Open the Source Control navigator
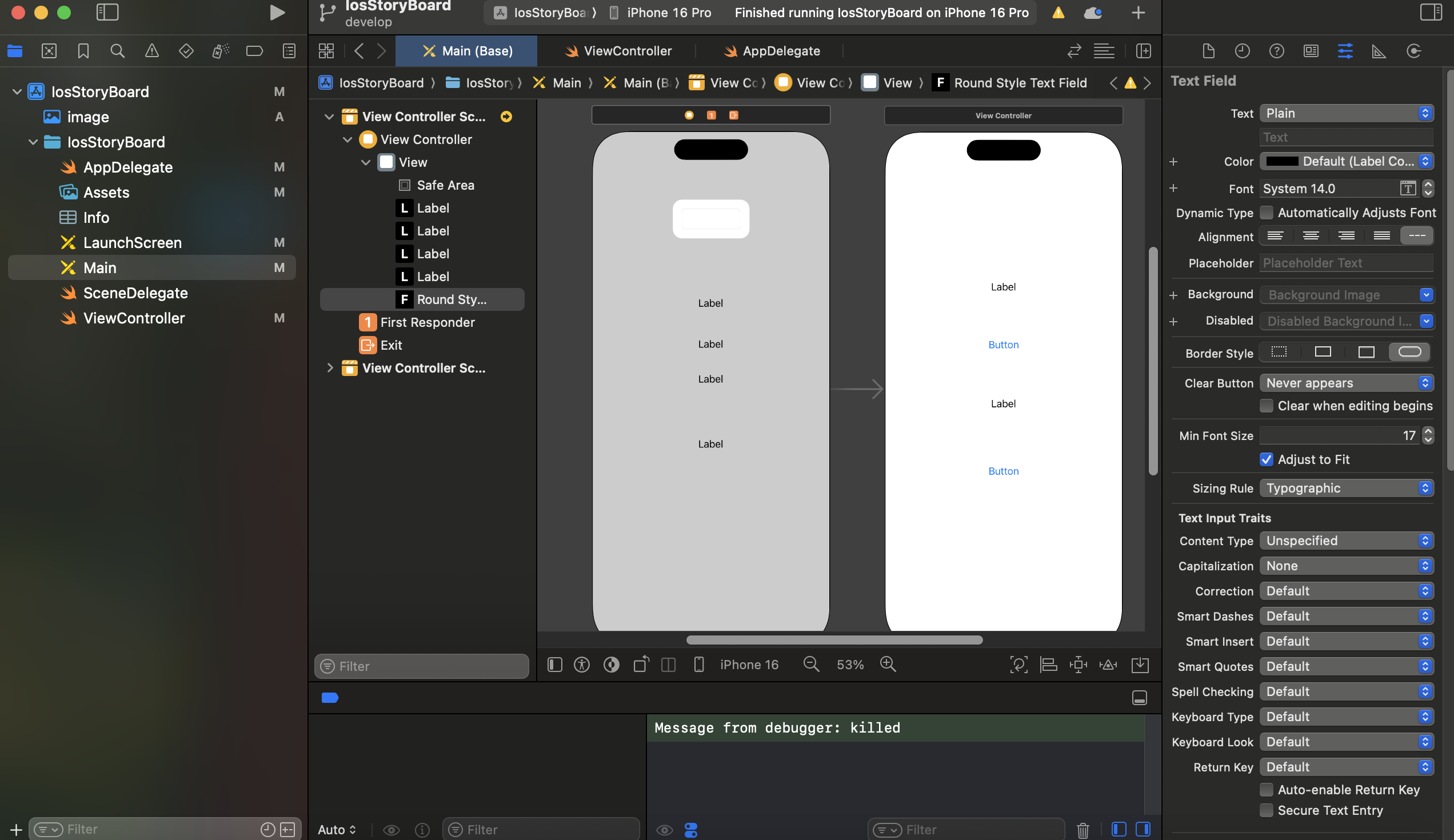The height and width of the screenshot is (840, 1454). 49,51
